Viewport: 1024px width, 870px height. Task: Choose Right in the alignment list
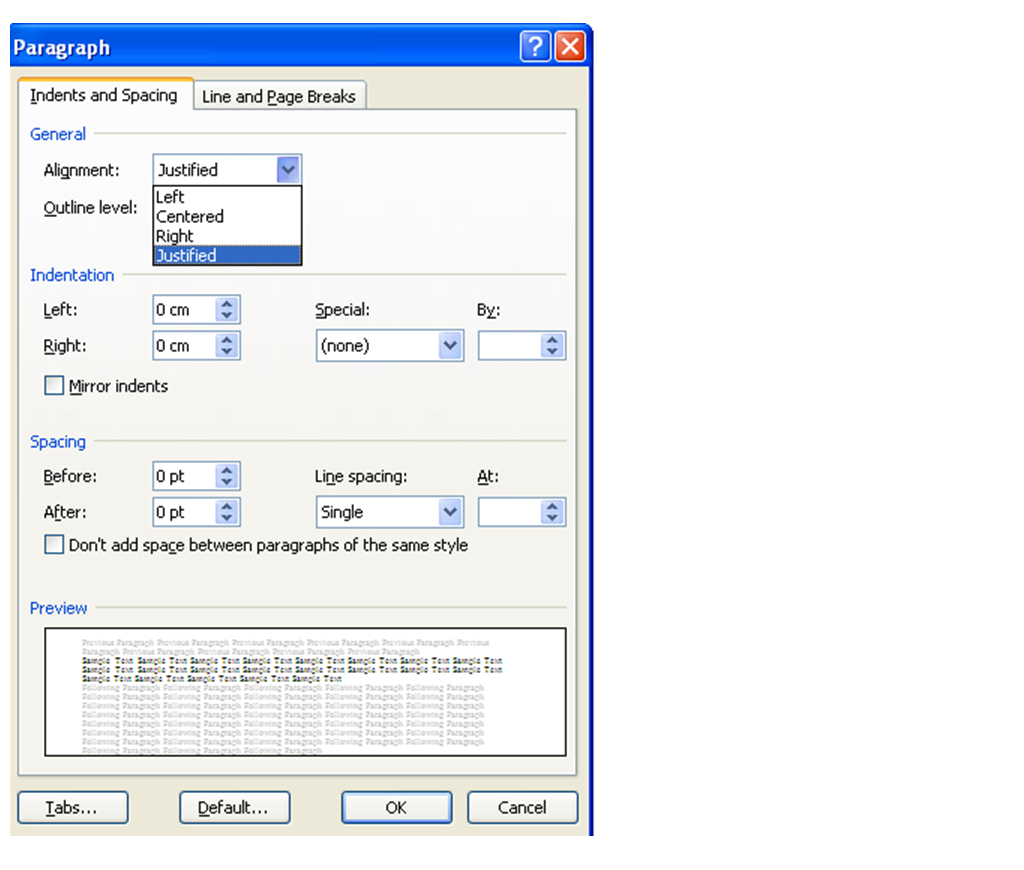pyautogui.click(x=175, y=236)
